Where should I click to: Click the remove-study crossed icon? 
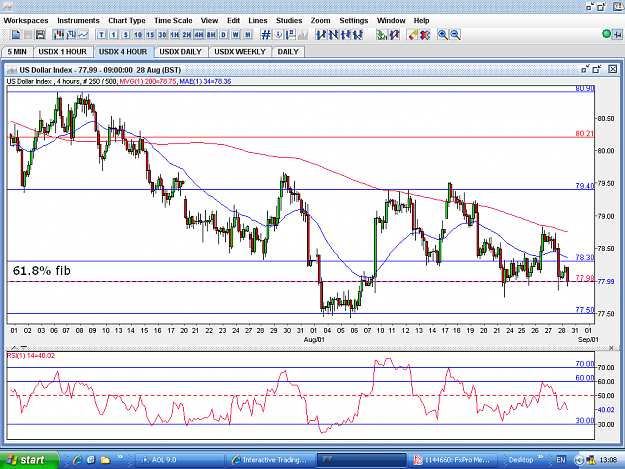click(394, 35)
